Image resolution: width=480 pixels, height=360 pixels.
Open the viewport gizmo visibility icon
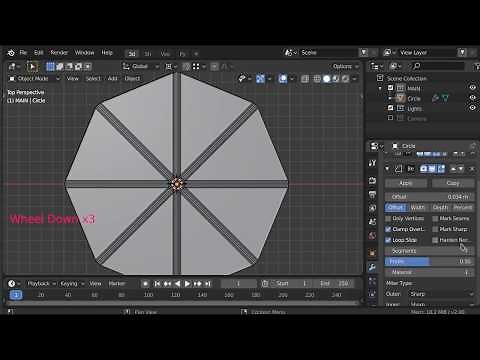click(x=245, y=79)
